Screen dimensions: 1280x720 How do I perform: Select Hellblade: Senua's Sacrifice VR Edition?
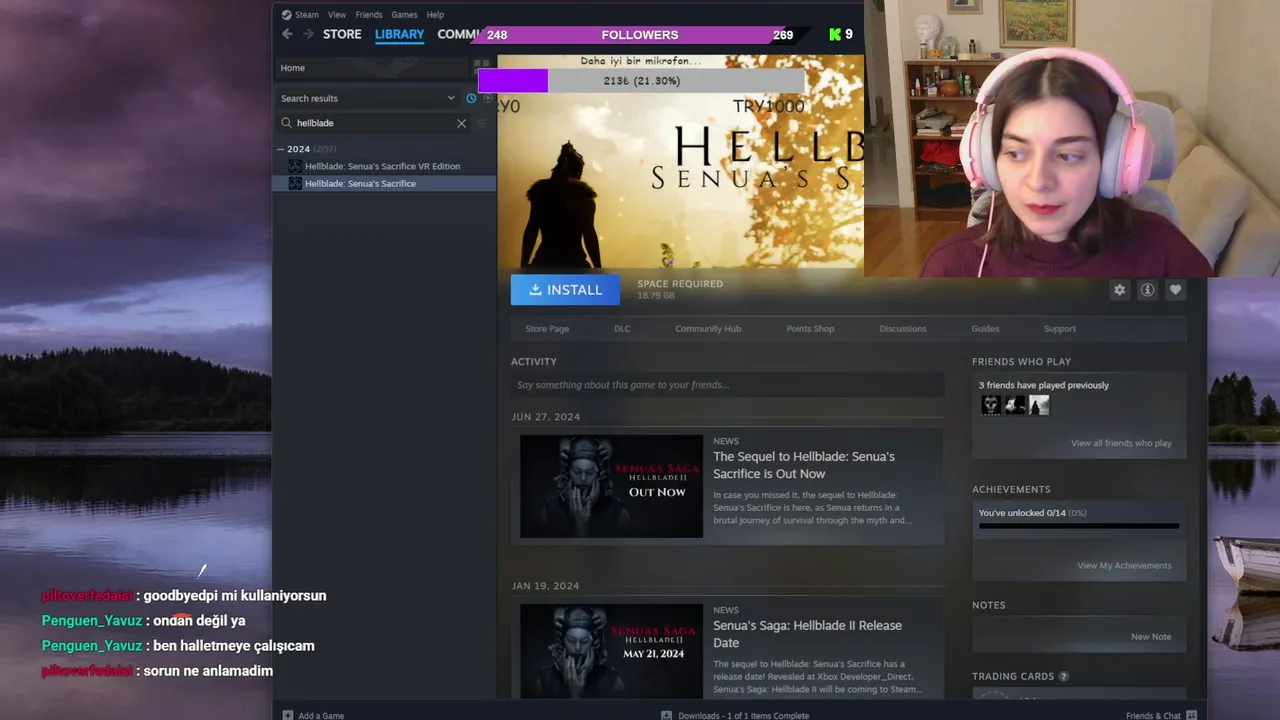384,166
